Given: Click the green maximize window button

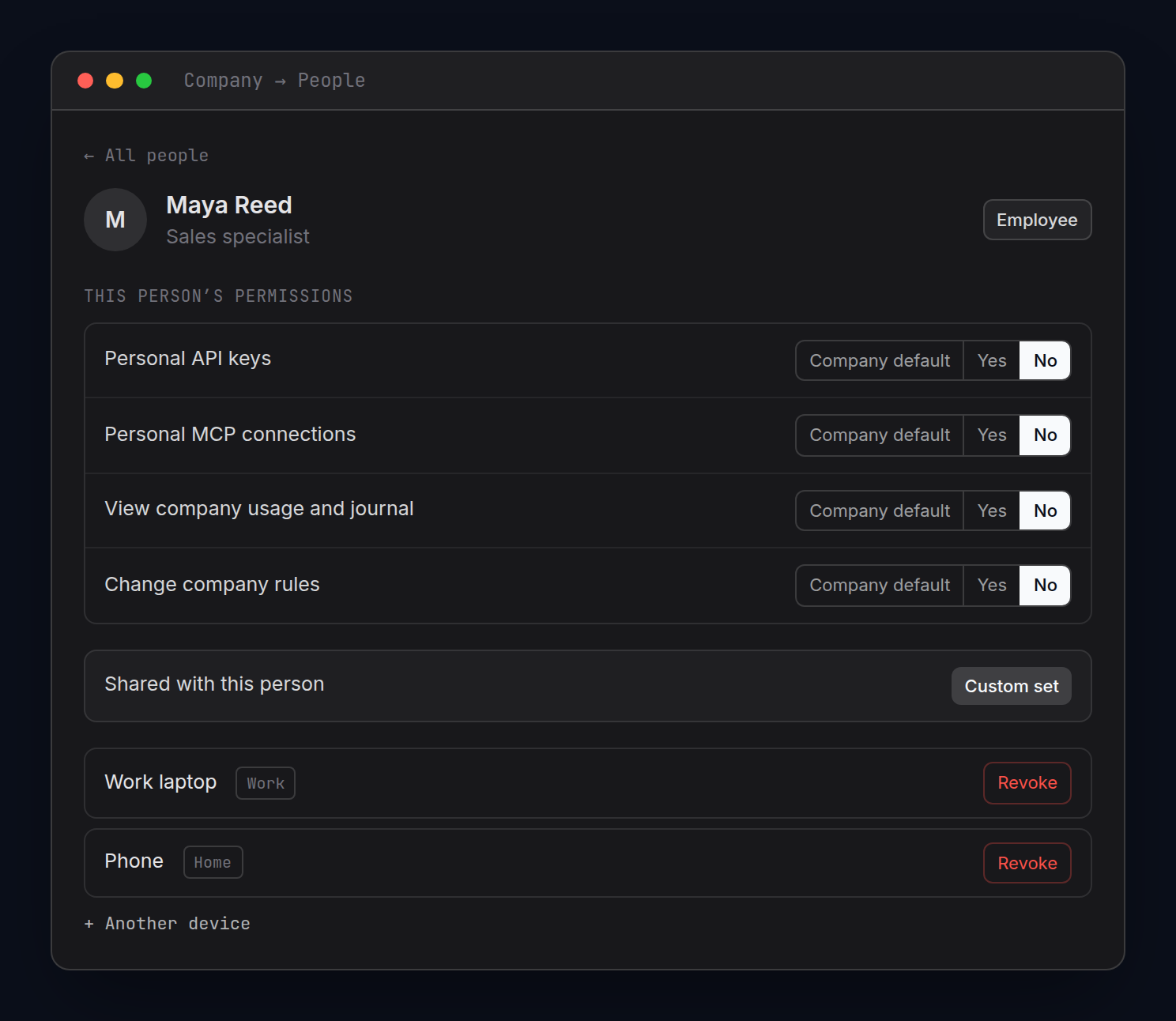Looking at the screenshot, I should pos(144,81).
